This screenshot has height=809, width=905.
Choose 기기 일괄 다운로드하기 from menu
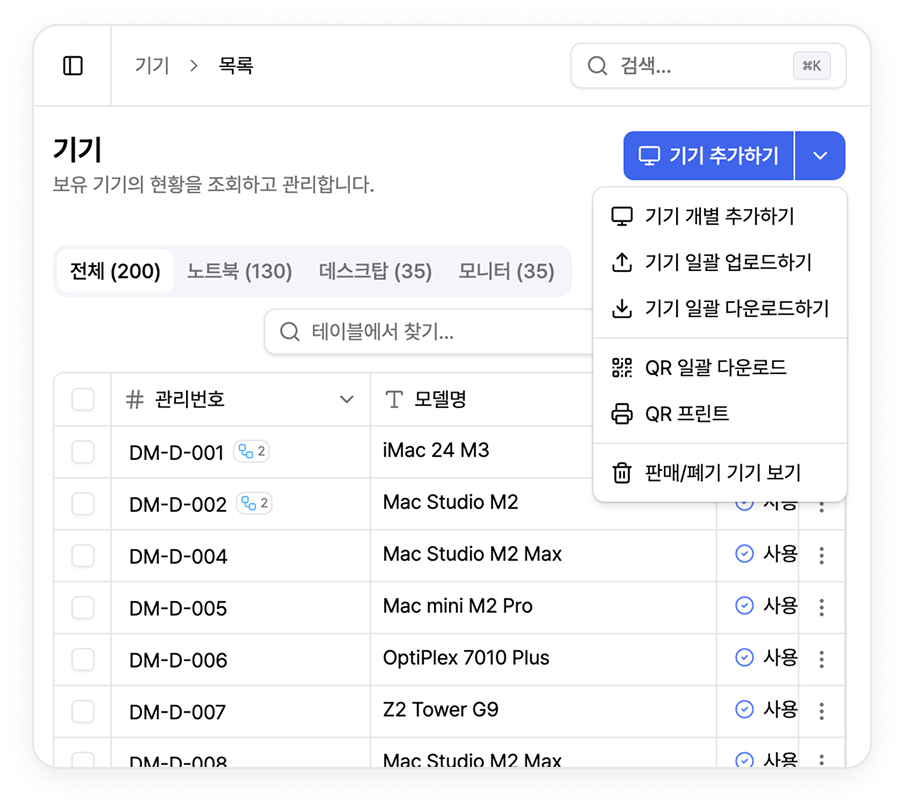pyautogui.click(x=720, y=309)
